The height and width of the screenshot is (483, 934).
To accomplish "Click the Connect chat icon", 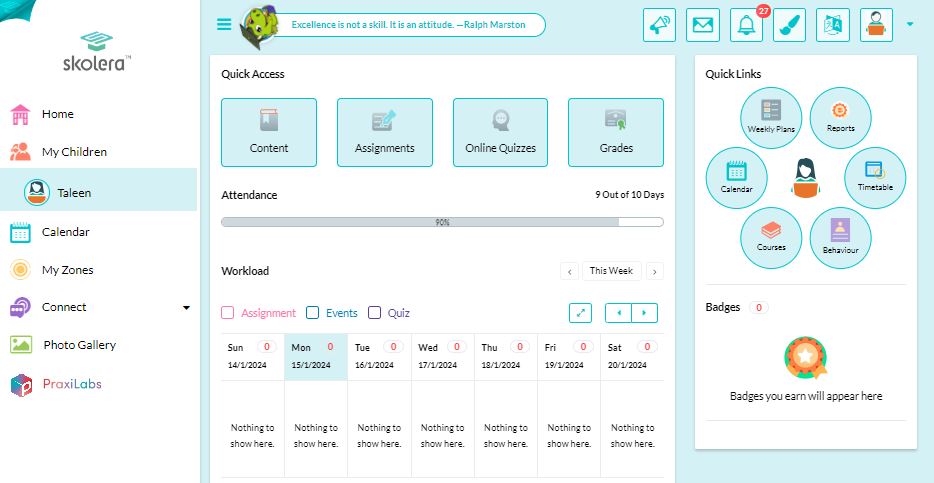I will [20, 308].
